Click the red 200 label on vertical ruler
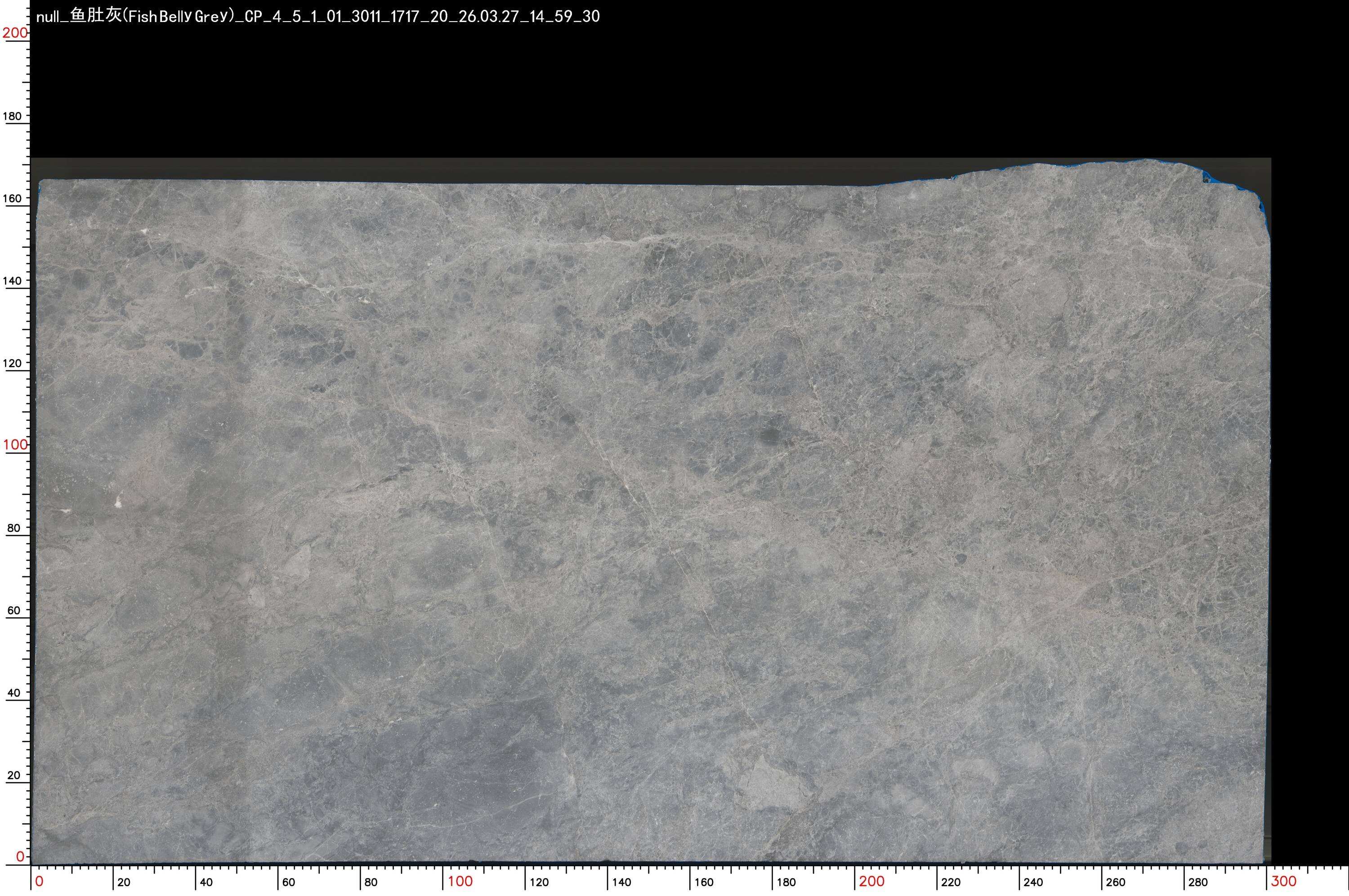 [14, 33]
